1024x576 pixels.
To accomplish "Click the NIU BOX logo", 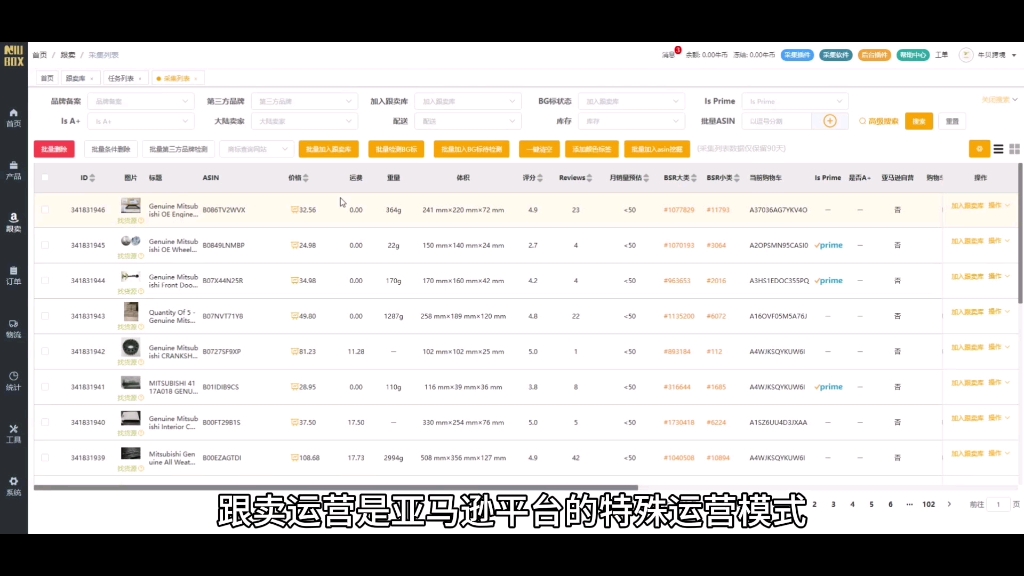I will 13,56.
